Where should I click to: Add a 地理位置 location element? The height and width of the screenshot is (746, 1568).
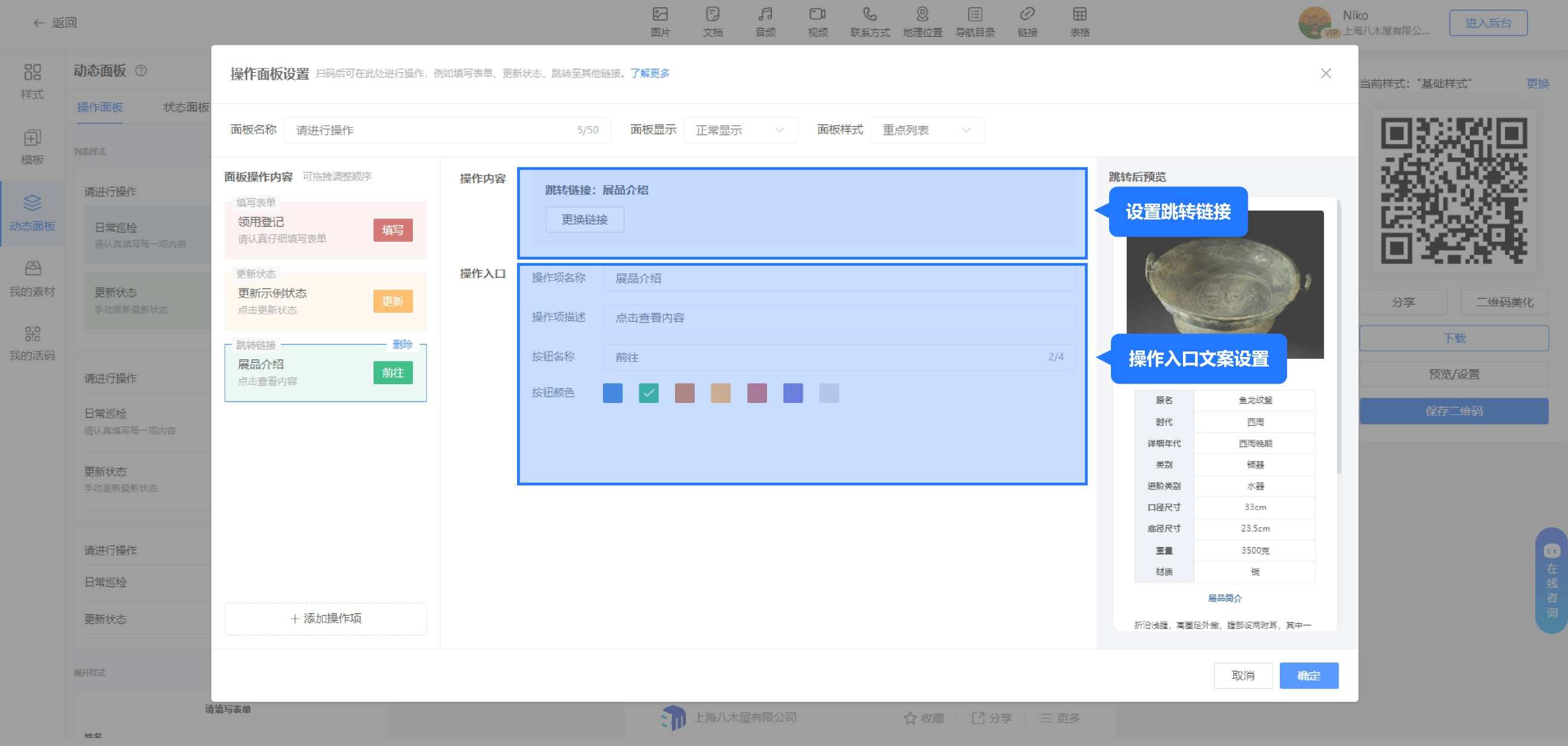pyautogui.click(x=922, y=22)
